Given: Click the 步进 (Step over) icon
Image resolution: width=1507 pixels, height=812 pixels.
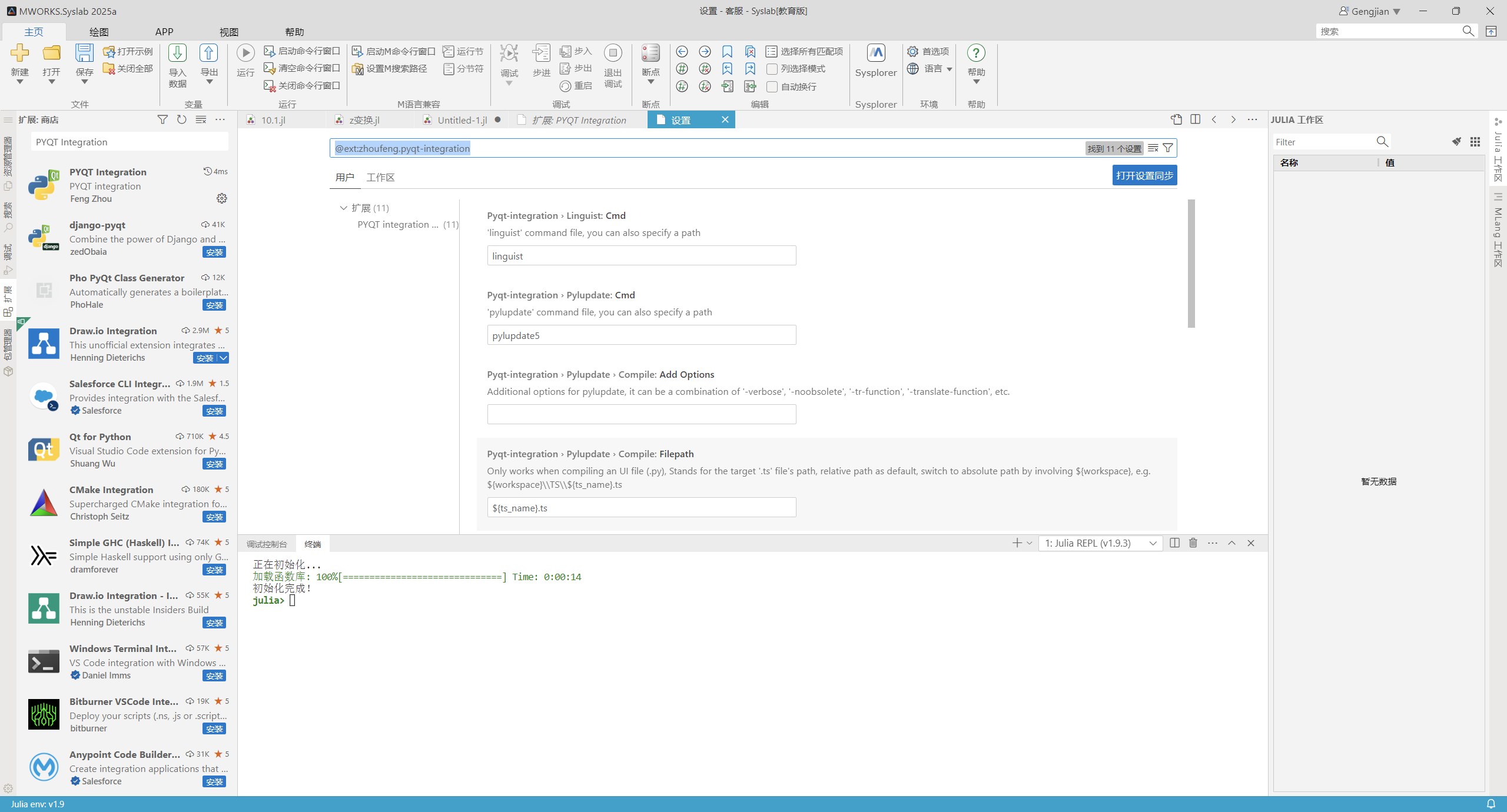Looking at the screenshot, I should pos(541,53).
